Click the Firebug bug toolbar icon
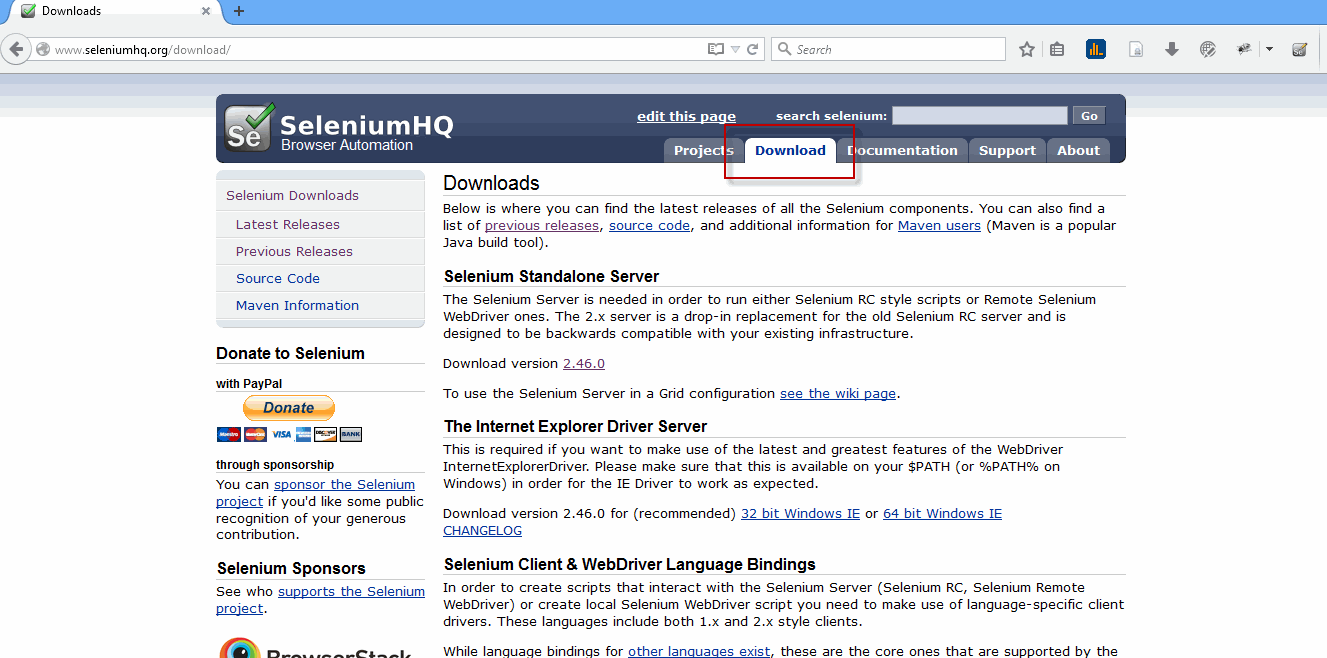Image resolution: width=1327 pixels, height=658 pixels. (1245, 49)
